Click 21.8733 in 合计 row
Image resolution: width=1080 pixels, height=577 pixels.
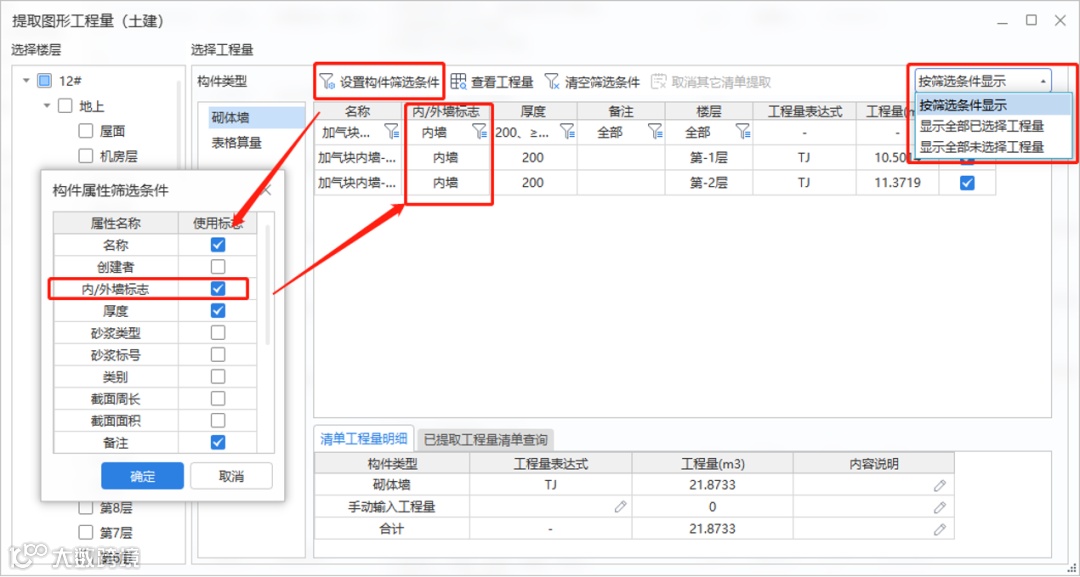(x=712, y=529)
